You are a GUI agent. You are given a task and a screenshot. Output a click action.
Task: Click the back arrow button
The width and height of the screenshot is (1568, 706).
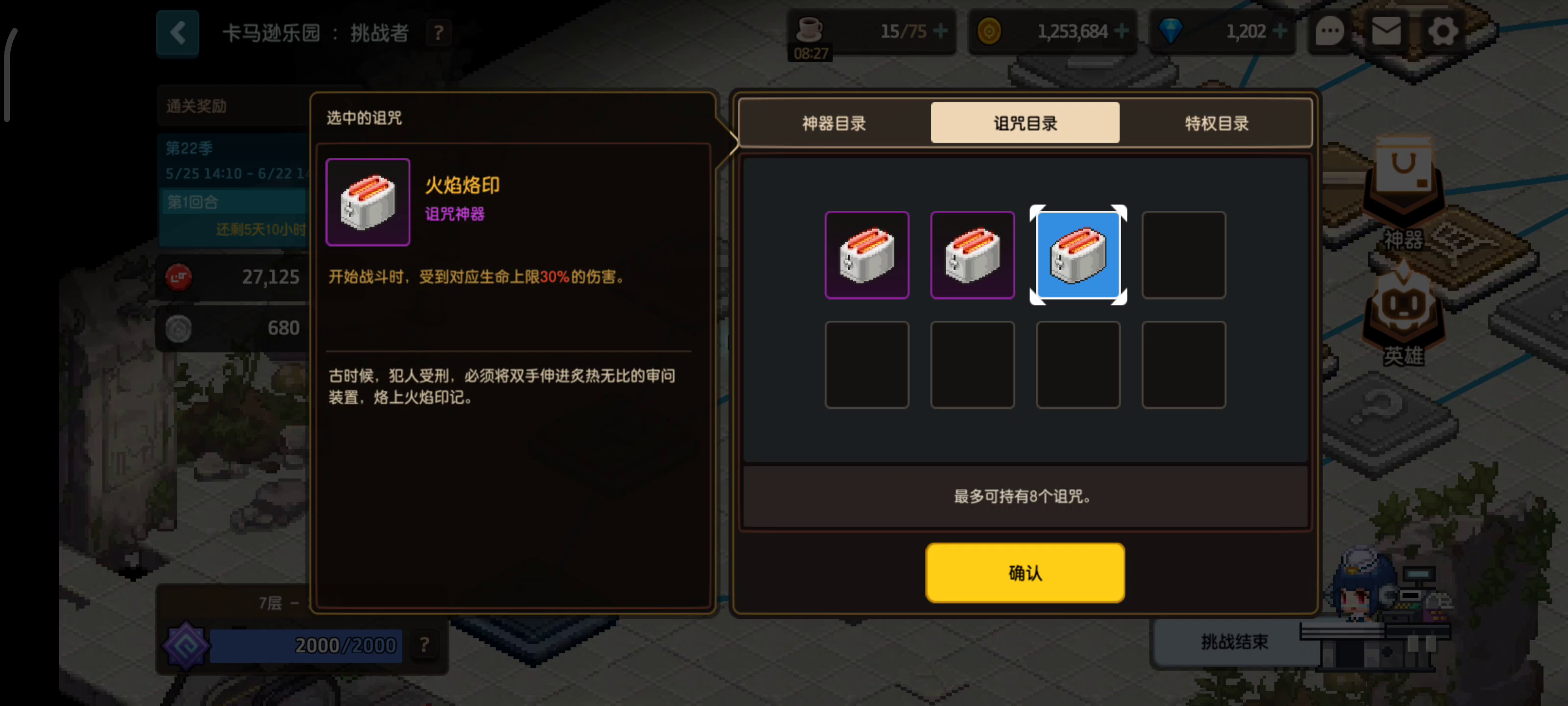pyautogui.click(x=177, y=33)
